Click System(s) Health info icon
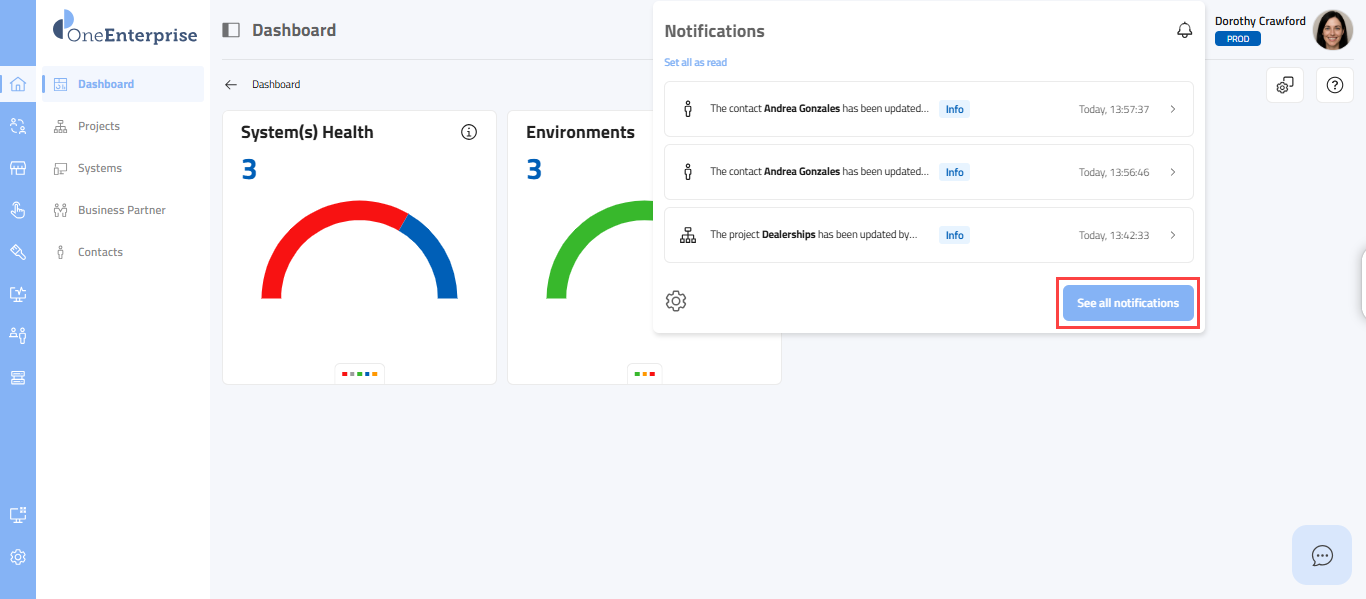This screenshot has height=599, width=1366. pos(469,132)
